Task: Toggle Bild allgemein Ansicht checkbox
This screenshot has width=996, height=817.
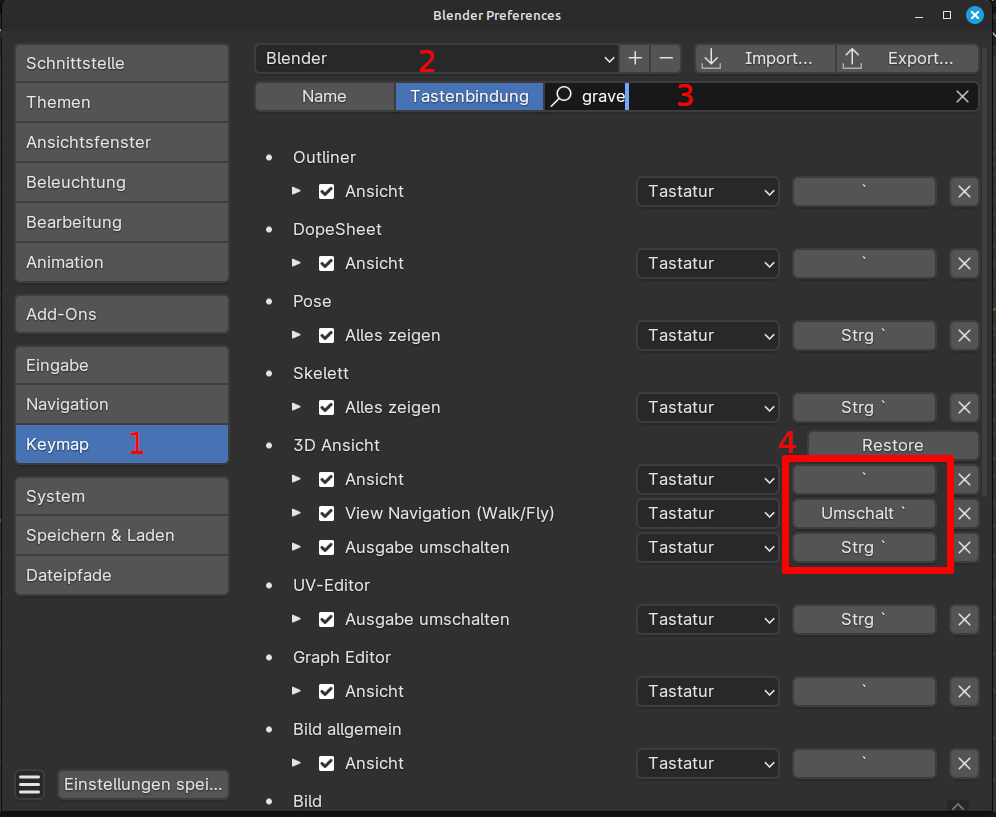Action: pyautogui.click(x=326, y=764)
